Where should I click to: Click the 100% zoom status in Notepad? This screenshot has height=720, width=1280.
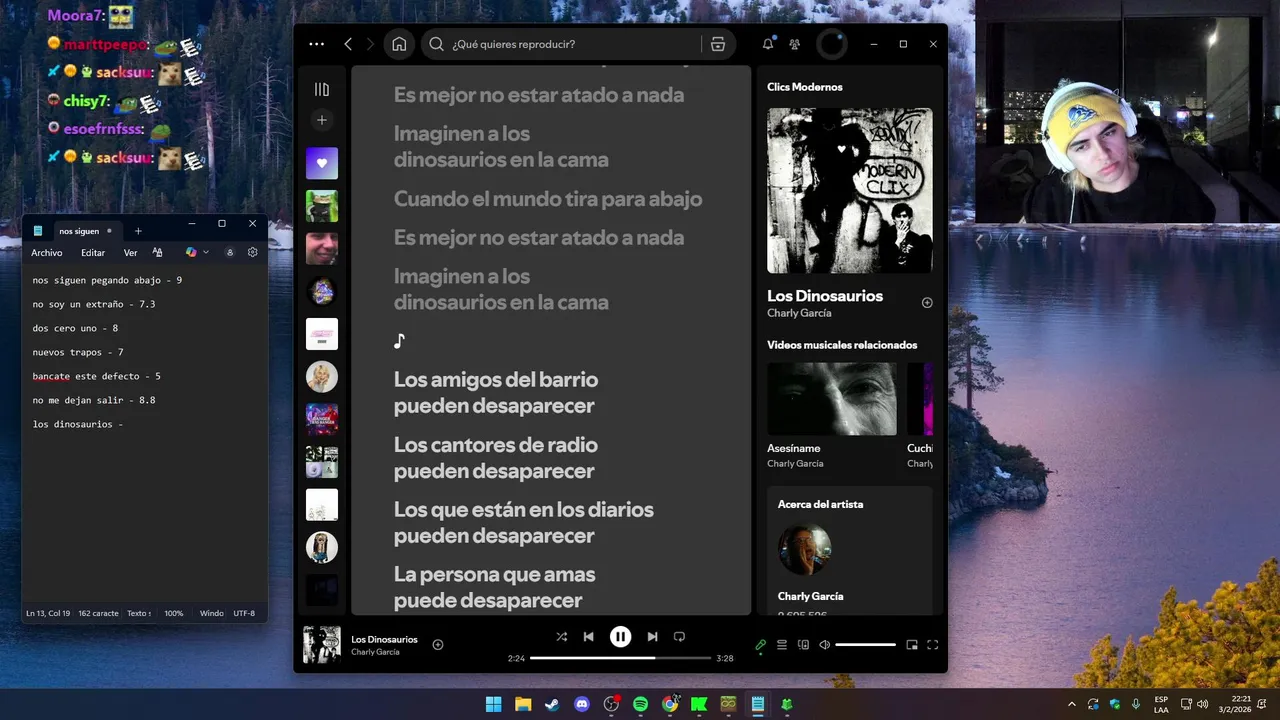tap(174, 613)
